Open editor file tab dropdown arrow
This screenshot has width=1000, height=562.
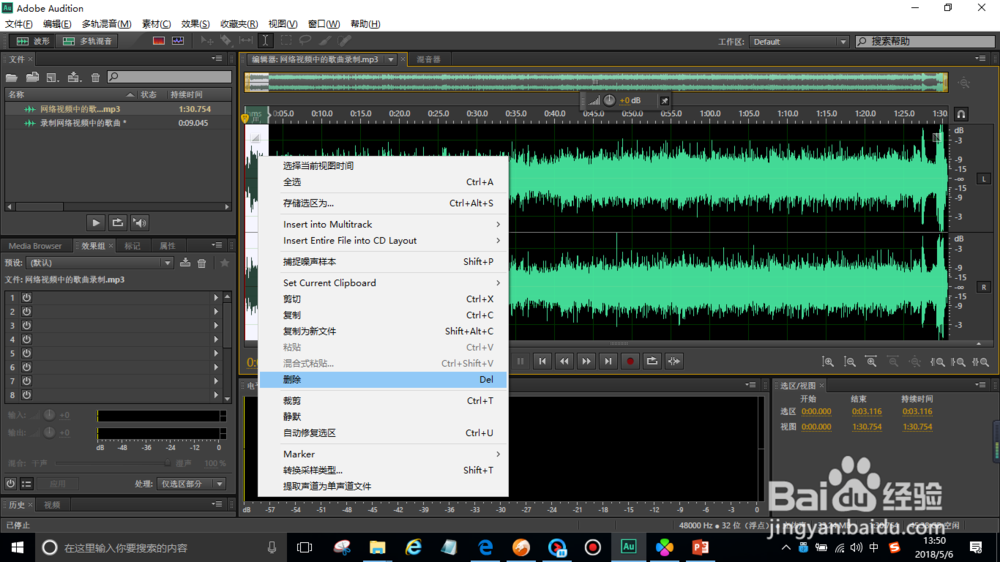[x=390, y=59]
